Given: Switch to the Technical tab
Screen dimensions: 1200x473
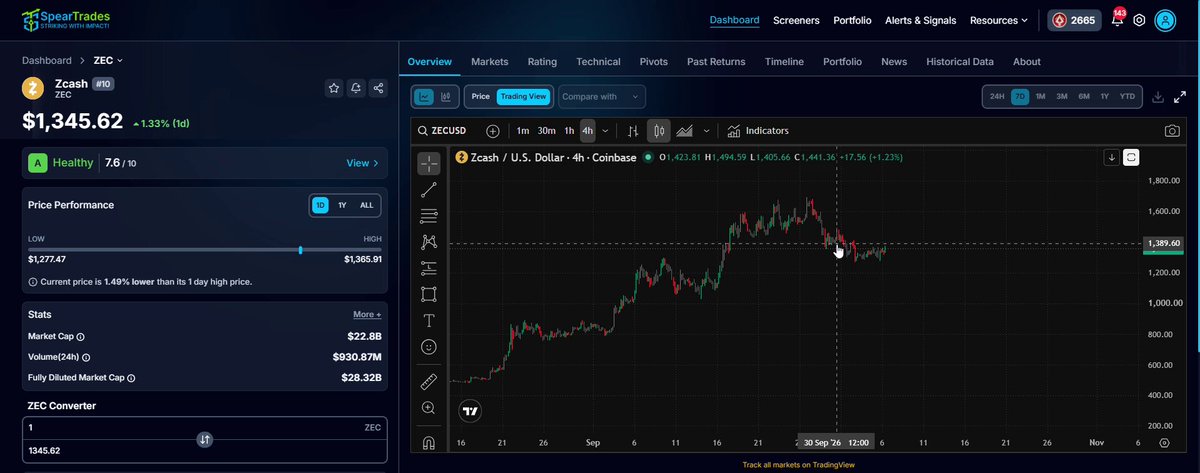Looking at the screenshot, I should click(x=598, y=61).
